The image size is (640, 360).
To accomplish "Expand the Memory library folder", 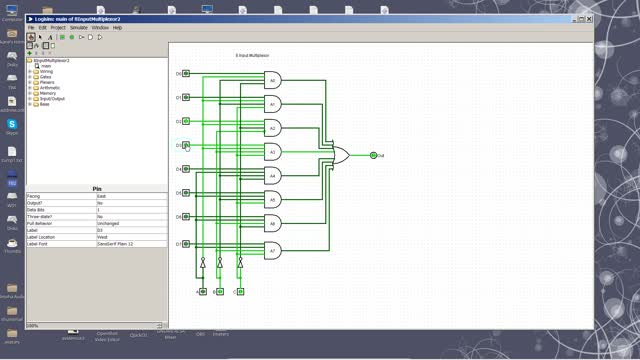I will click(29, 93).
